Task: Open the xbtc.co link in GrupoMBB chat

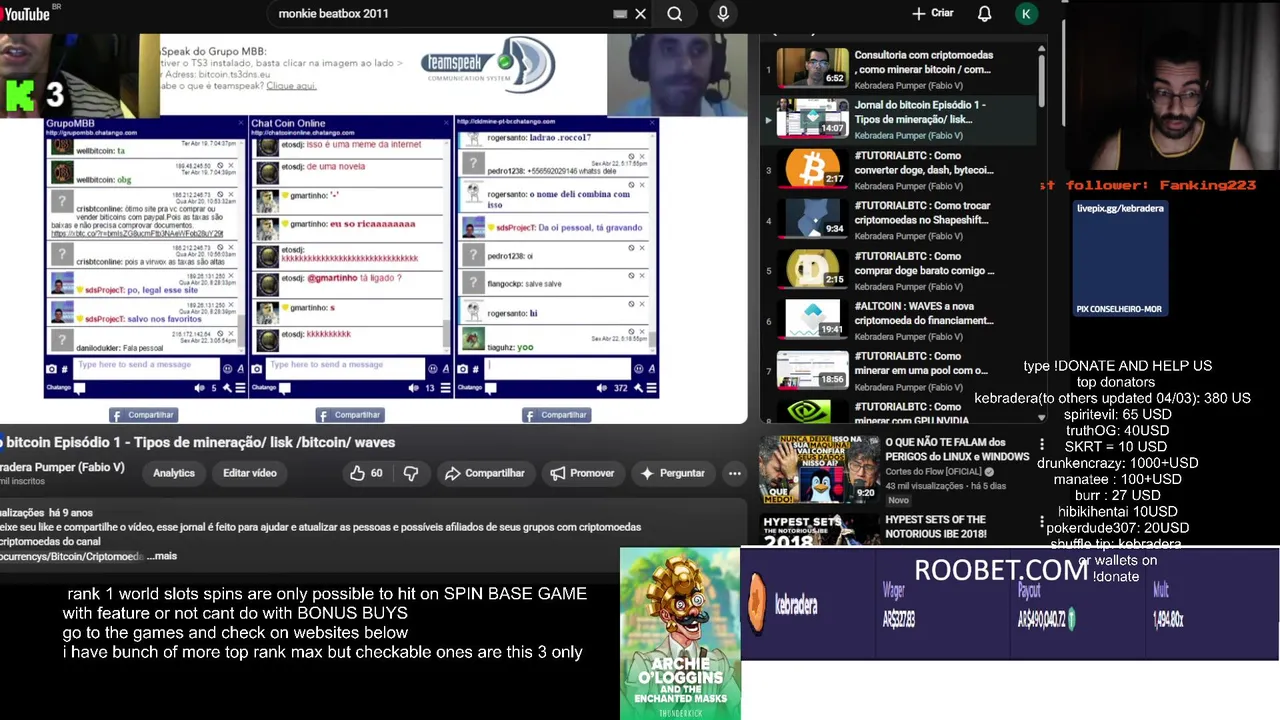Action: [x=136, y=234]
